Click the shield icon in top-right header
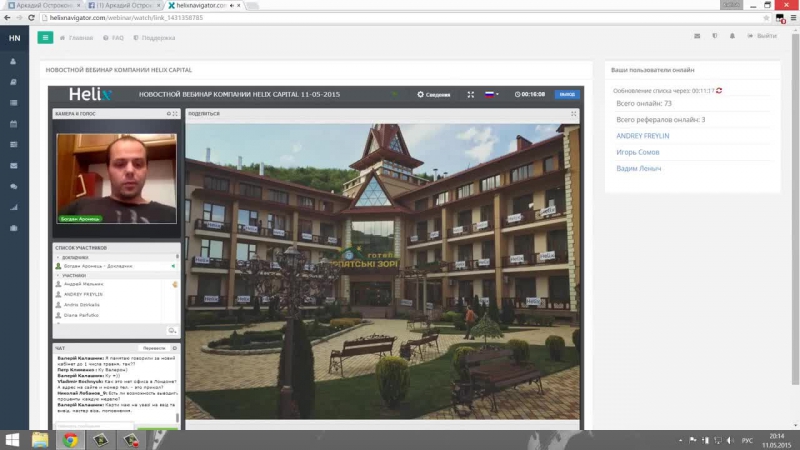The height and width of the screenshot is (450, 800). [x=715, y=36]
